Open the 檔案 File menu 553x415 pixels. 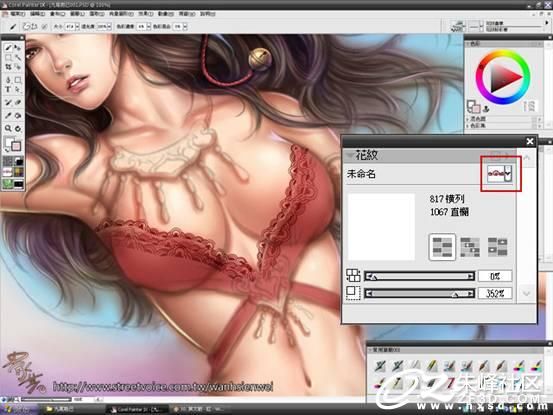[17, 14]
